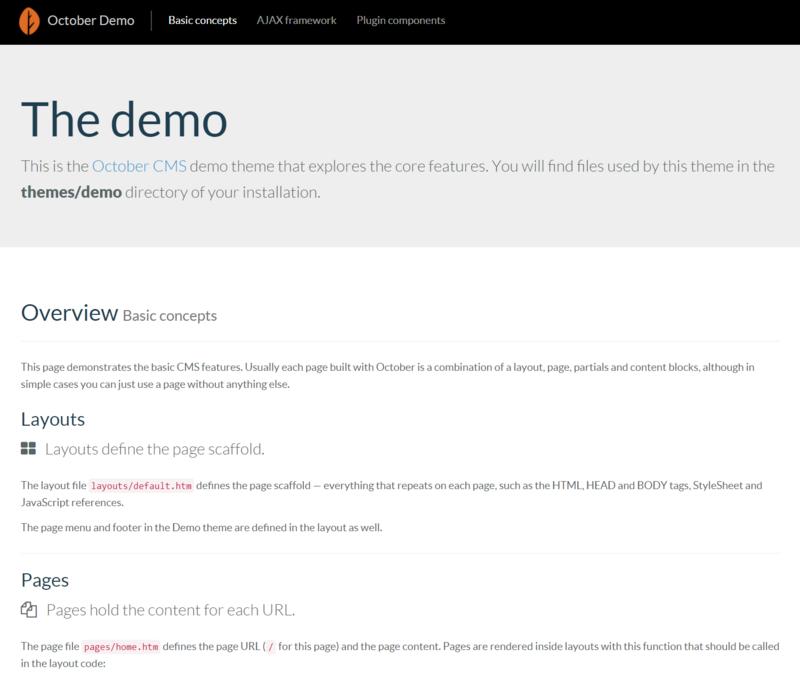Click 'Pages hold the content for each URL.'
This screenshot has width=800, height=674.
171,610
